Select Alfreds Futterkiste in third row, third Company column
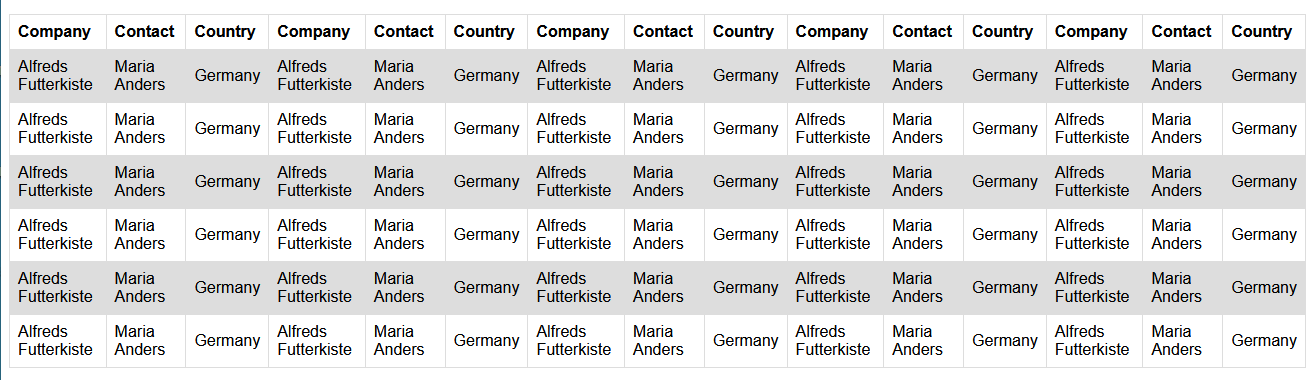This screenshot has width=1311, height=380. coord(574,181)
